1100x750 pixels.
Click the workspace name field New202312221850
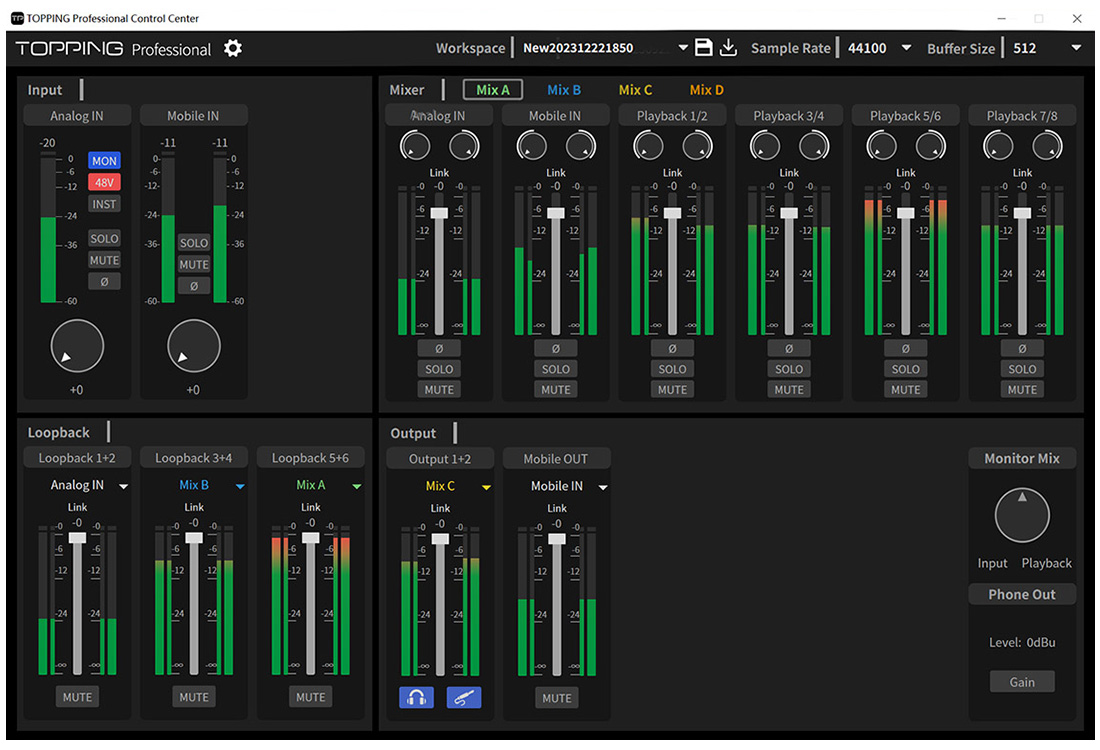tap(580, 46)
